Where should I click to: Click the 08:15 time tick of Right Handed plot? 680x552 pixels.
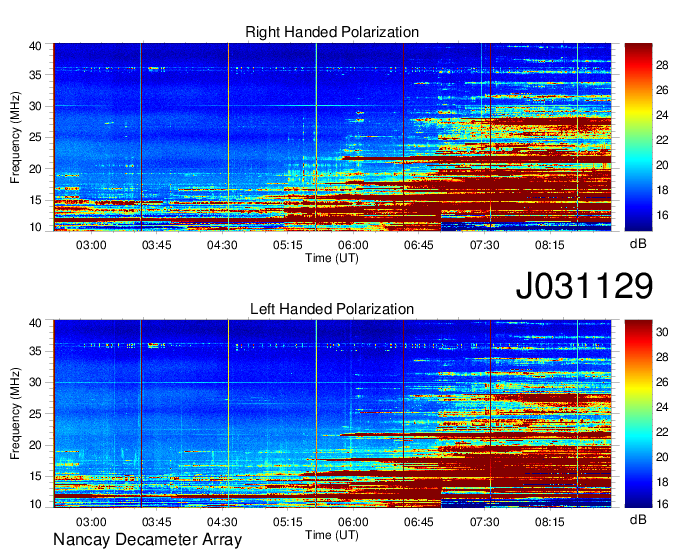pos(549,245)
